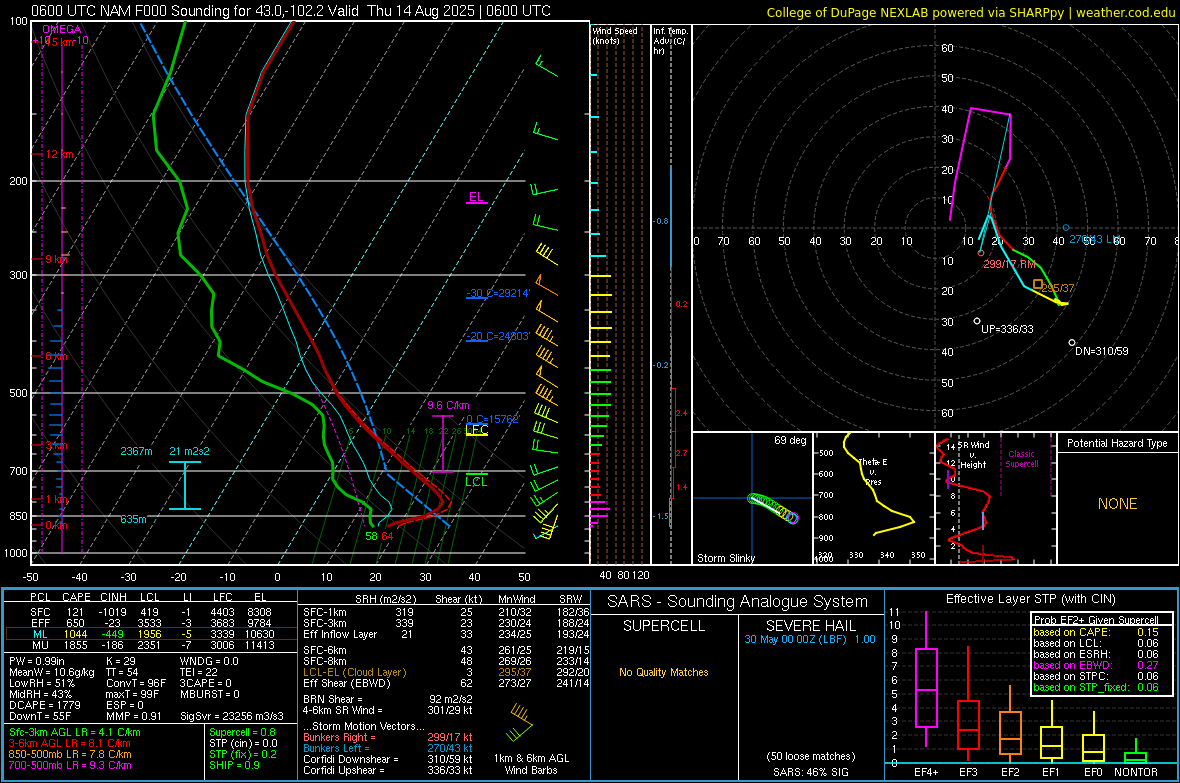Click the '9 km' height marker
This screenshot has width=1180, height=783.
coord(56,259)
